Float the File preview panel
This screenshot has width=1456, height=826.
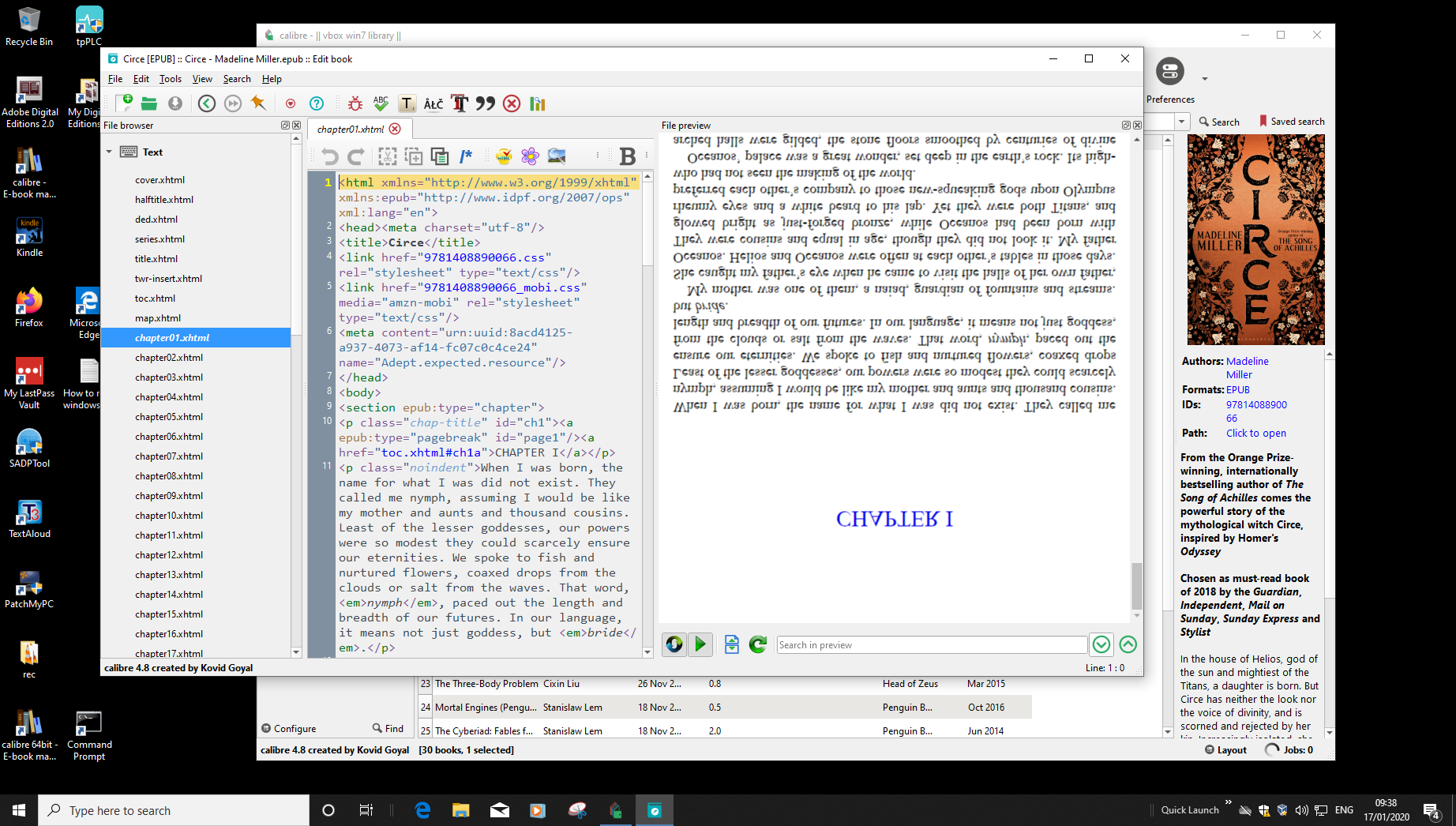(1126, 125)
